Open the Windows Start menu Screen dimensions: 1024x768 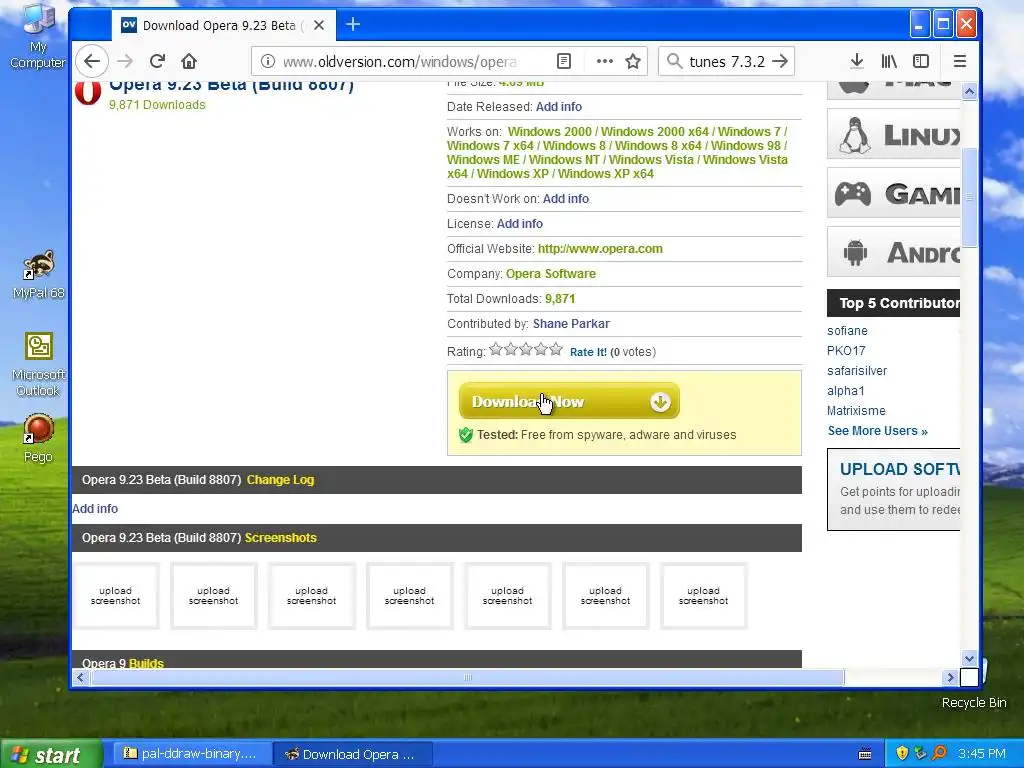point(51,754)
